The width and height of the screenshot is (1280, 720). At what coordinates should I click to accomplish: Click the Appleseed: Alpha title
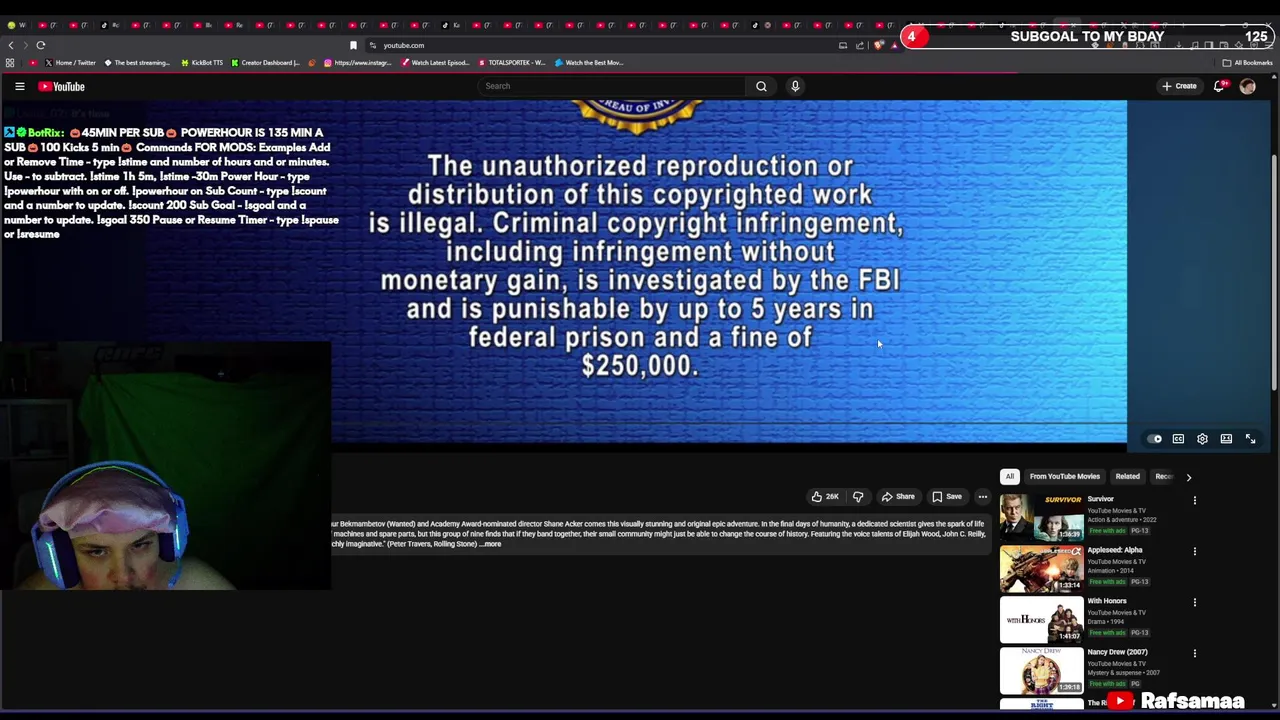1114,550
